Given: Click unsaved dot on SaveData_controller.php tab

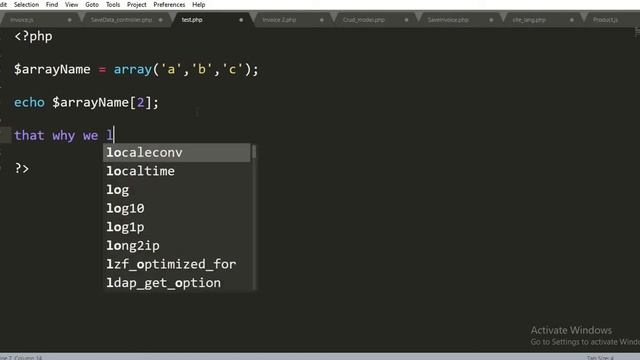Looking at the screenshot, I should pos(160,20).
